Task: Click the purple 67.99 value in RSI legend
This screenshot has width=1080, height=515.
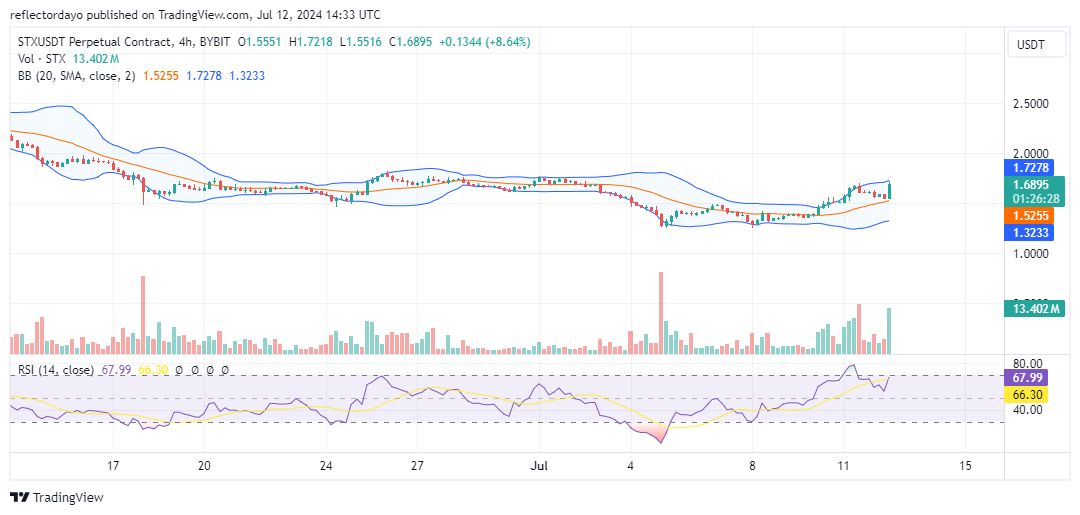Action: point(114,370)
